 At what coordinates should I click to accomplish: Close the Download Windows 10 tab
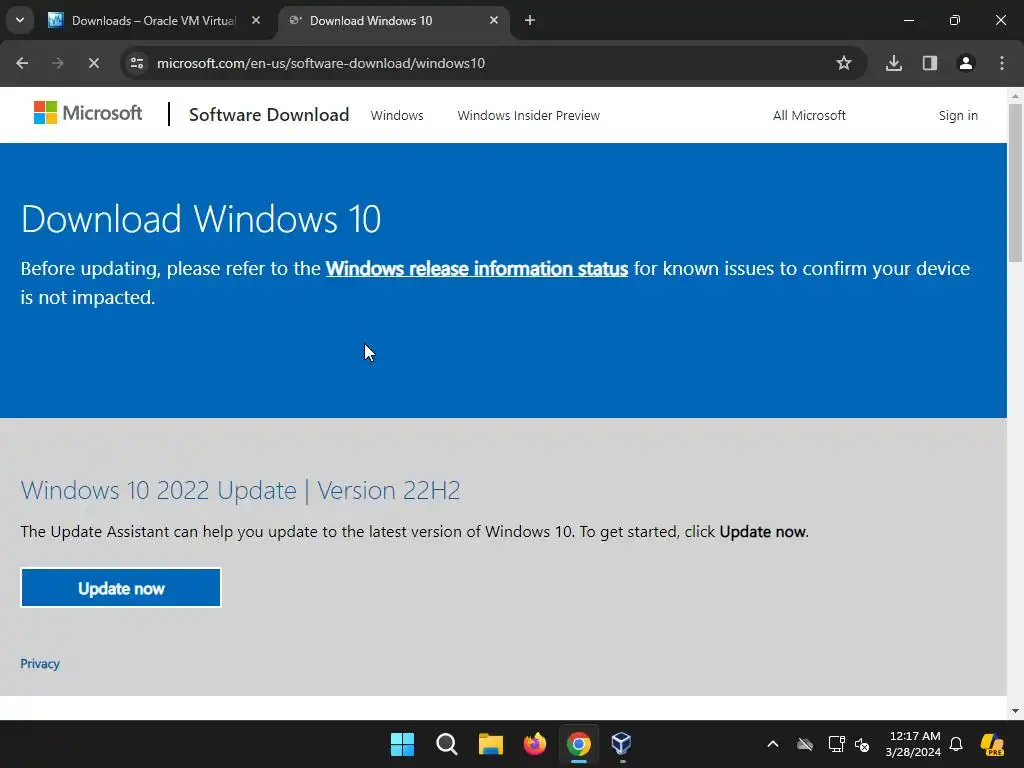pos(494,20)
